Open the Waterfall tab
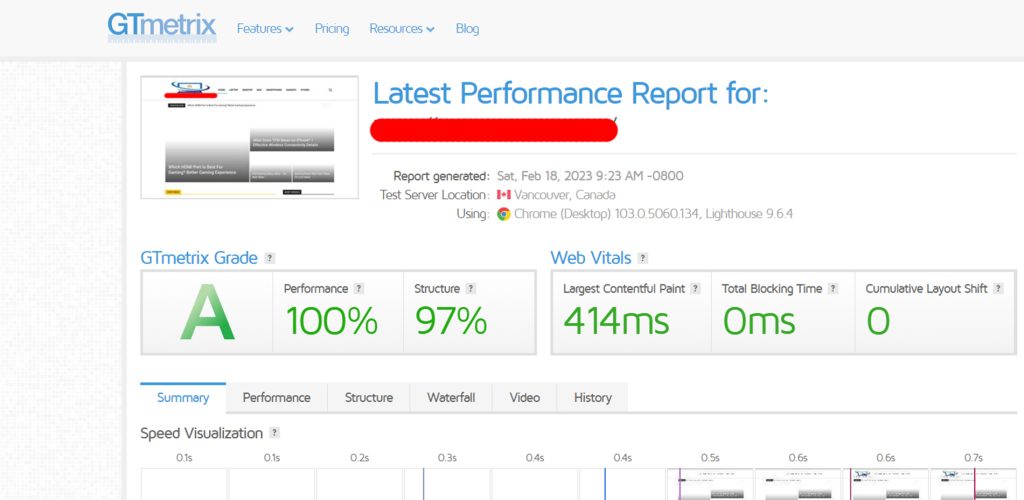The height and width of the screenshot is (500, 1024). click(x=451, y=398)
